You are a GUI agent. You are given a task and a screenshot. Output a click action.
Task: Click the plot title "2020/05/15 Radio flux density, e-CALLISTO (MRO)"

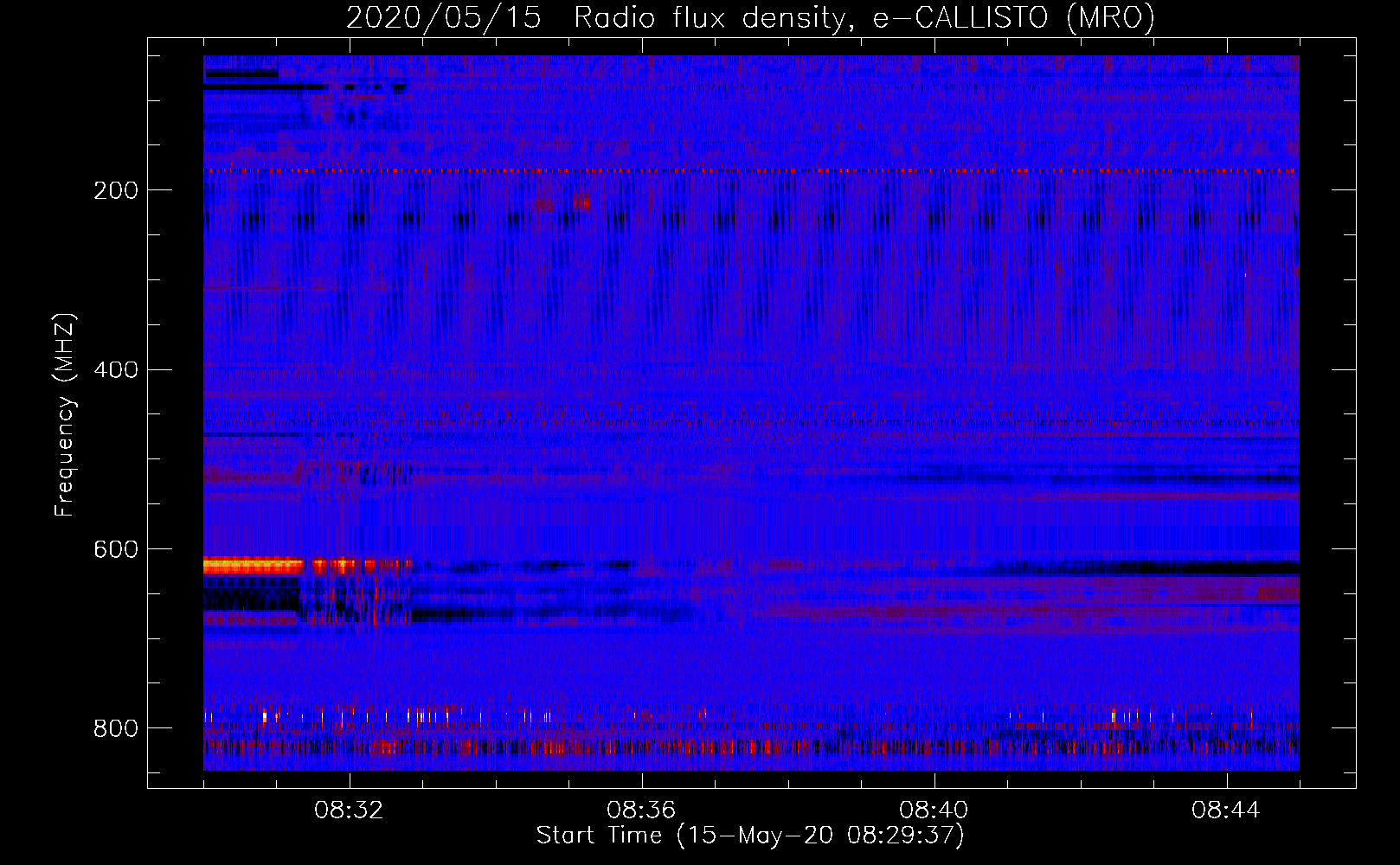pyautogui.click(x=750, y=17)
